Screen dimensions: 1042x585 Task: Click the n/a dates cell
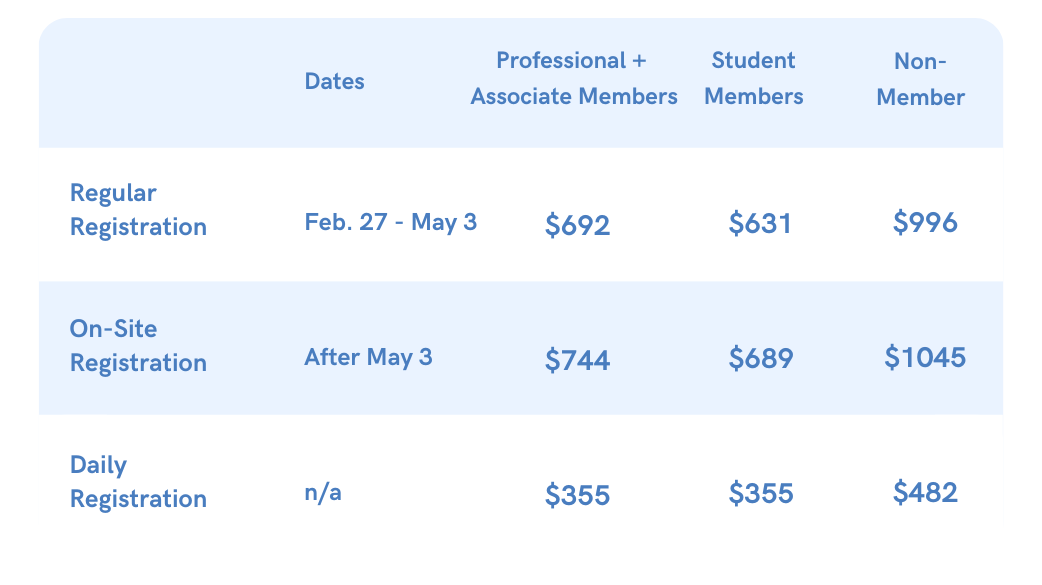[323, 493]
